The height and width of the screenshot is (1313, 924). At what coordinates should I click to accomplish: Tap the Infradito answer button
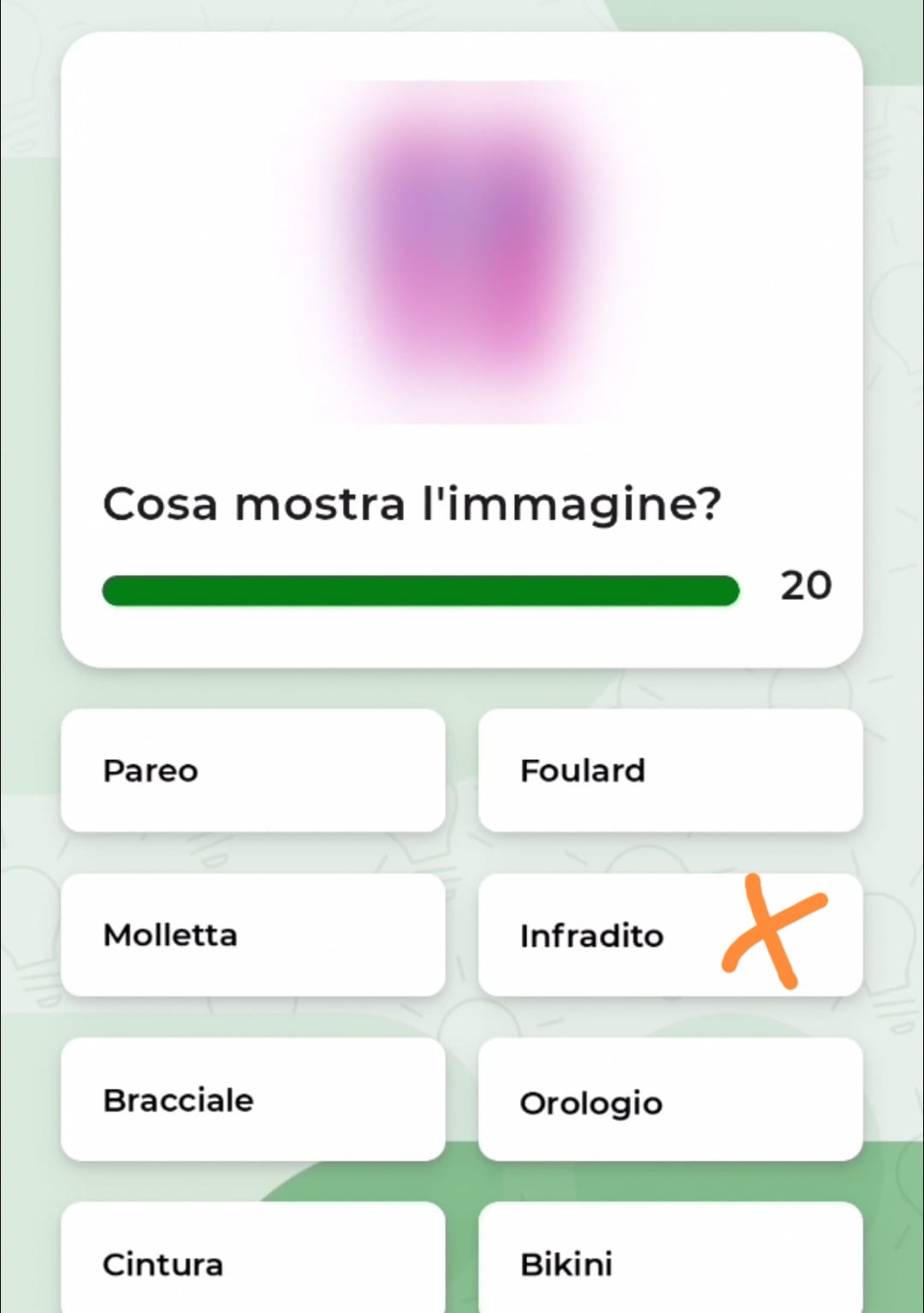599,935
